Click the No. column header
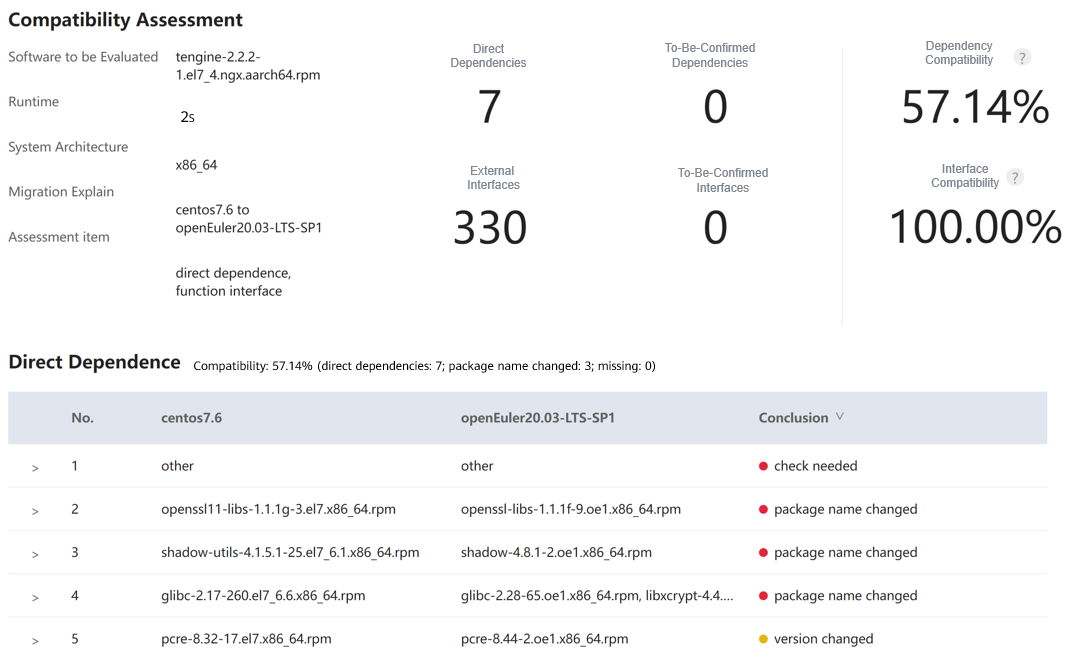The width and height of the screenshot is (1066, 672). coord(82,418)
